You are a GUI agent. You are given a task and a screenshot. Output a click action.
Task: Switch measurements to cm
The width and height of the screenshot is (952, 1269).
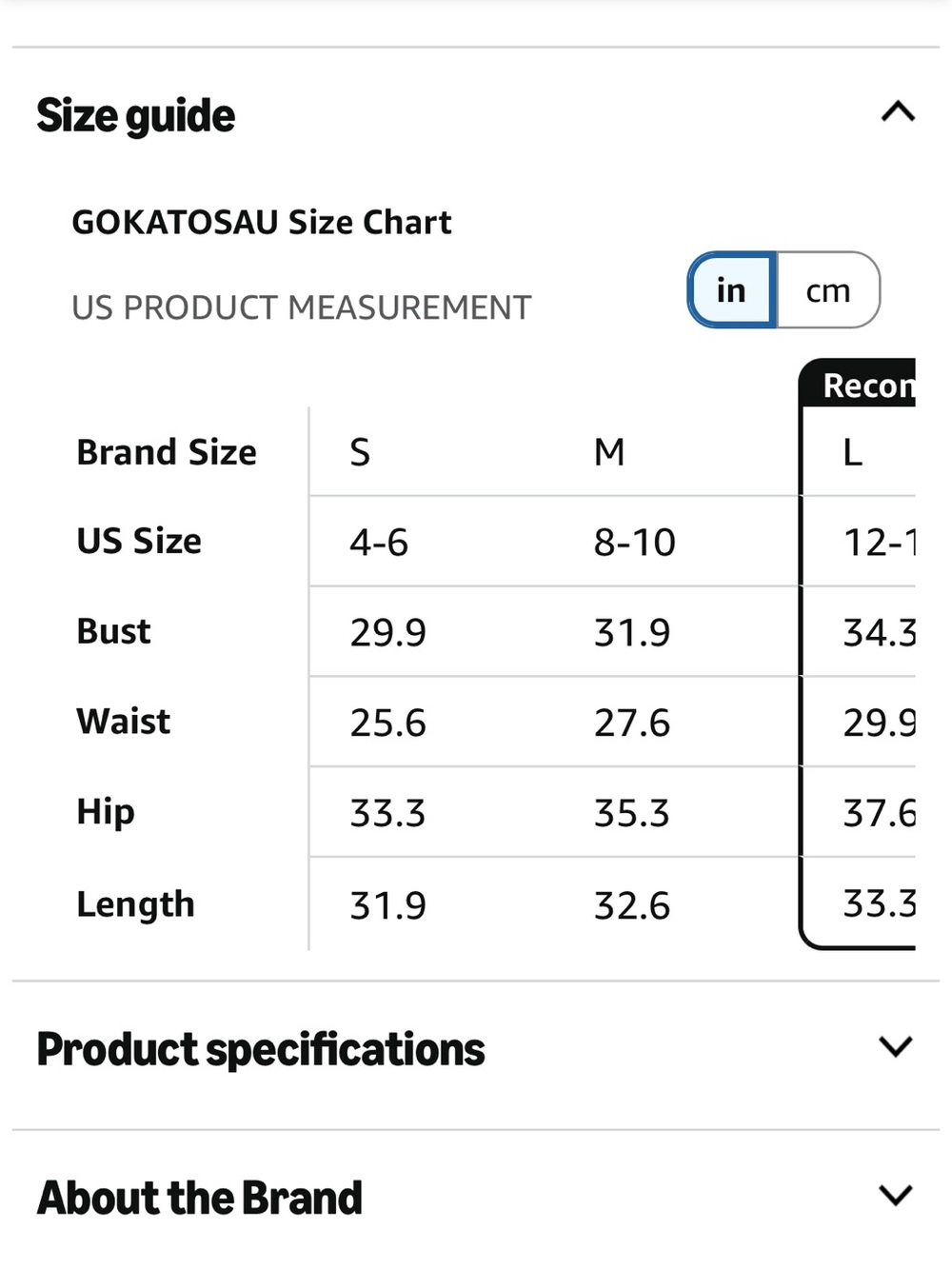[x=828, y=290]
